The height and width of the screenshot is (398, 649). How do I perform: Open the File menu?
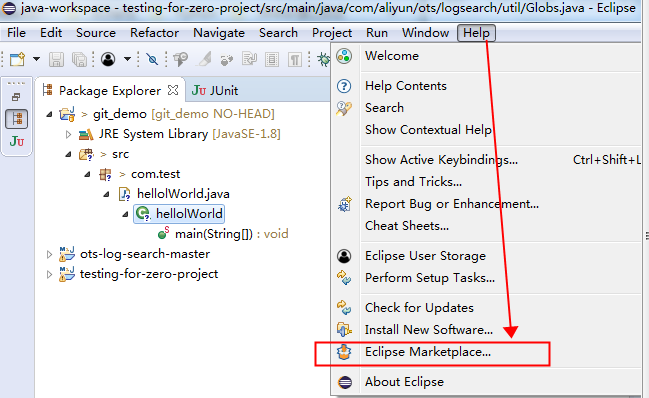[16, 33]
